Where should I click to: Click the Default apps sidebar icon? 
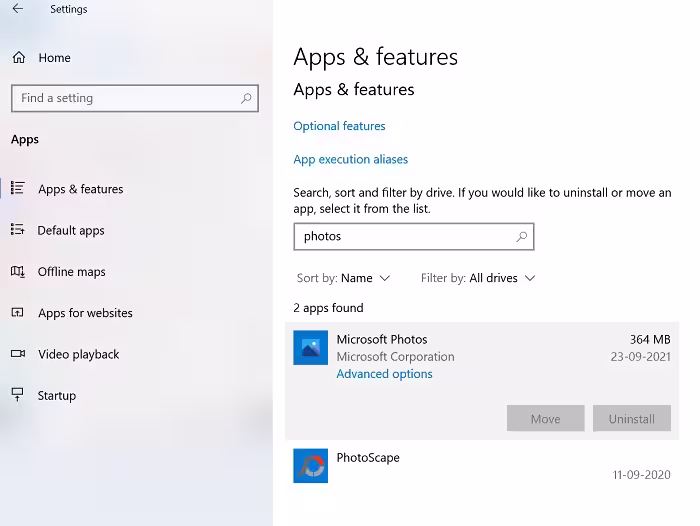click(17, 230)
